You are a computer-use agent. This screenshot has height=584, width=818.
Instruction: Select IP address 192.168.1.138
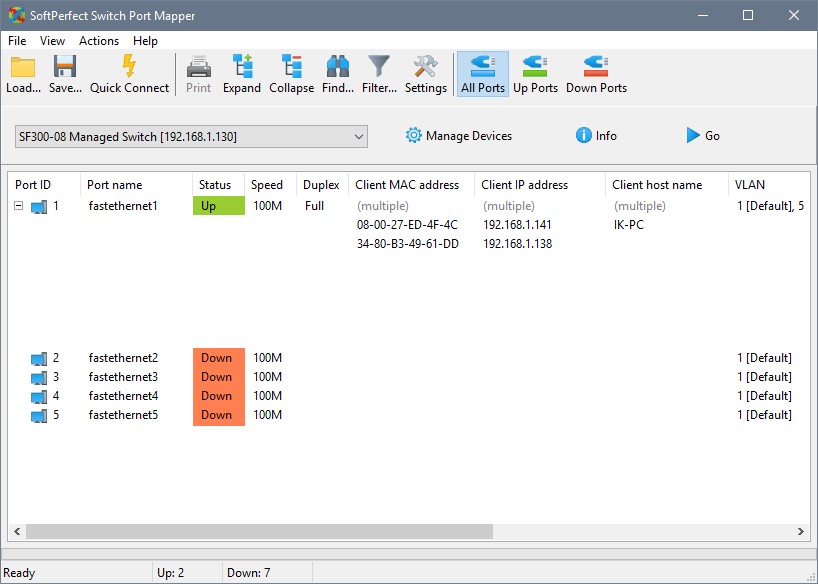[x=518, y=244]
